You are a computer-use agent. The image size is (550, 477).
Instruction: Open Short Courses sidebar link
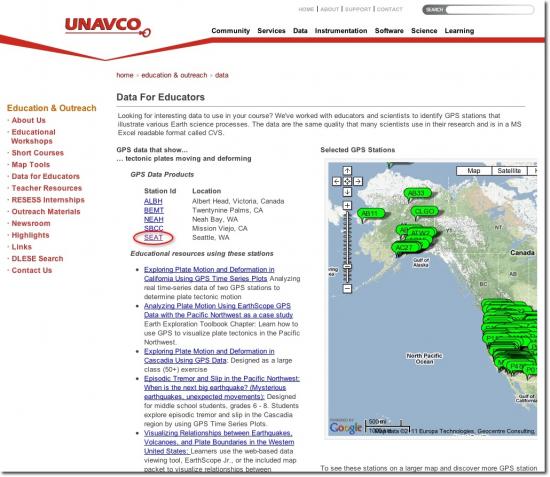coord(38,153)
